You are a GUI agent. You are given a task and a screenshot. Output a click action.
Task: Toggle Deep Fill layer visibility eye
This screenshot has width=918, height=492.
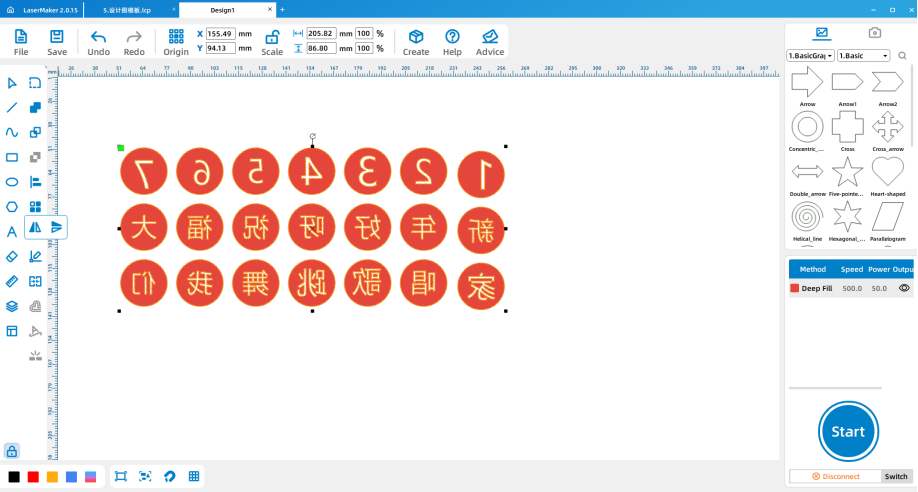pyautogui.click(x=904, y=288)
